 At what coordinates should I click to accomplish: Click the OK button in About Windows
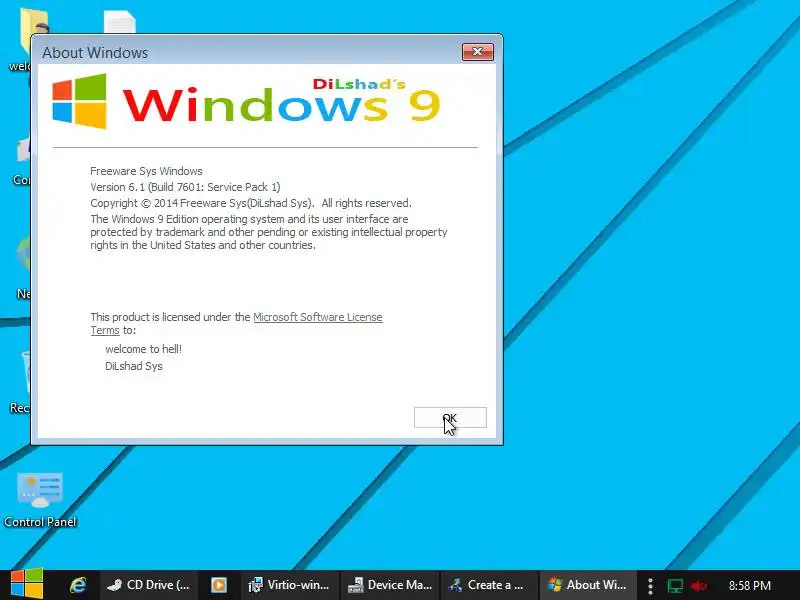click(x=450, y=418)
